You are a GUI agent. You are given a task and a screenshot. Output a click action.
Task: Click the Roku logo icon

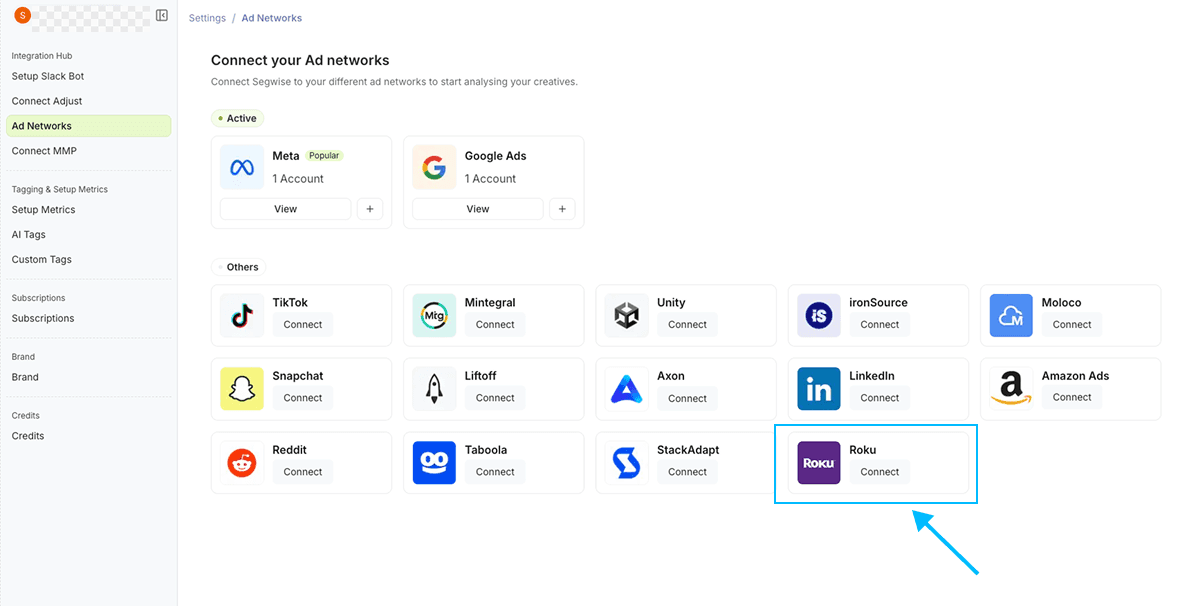point(819,462)
